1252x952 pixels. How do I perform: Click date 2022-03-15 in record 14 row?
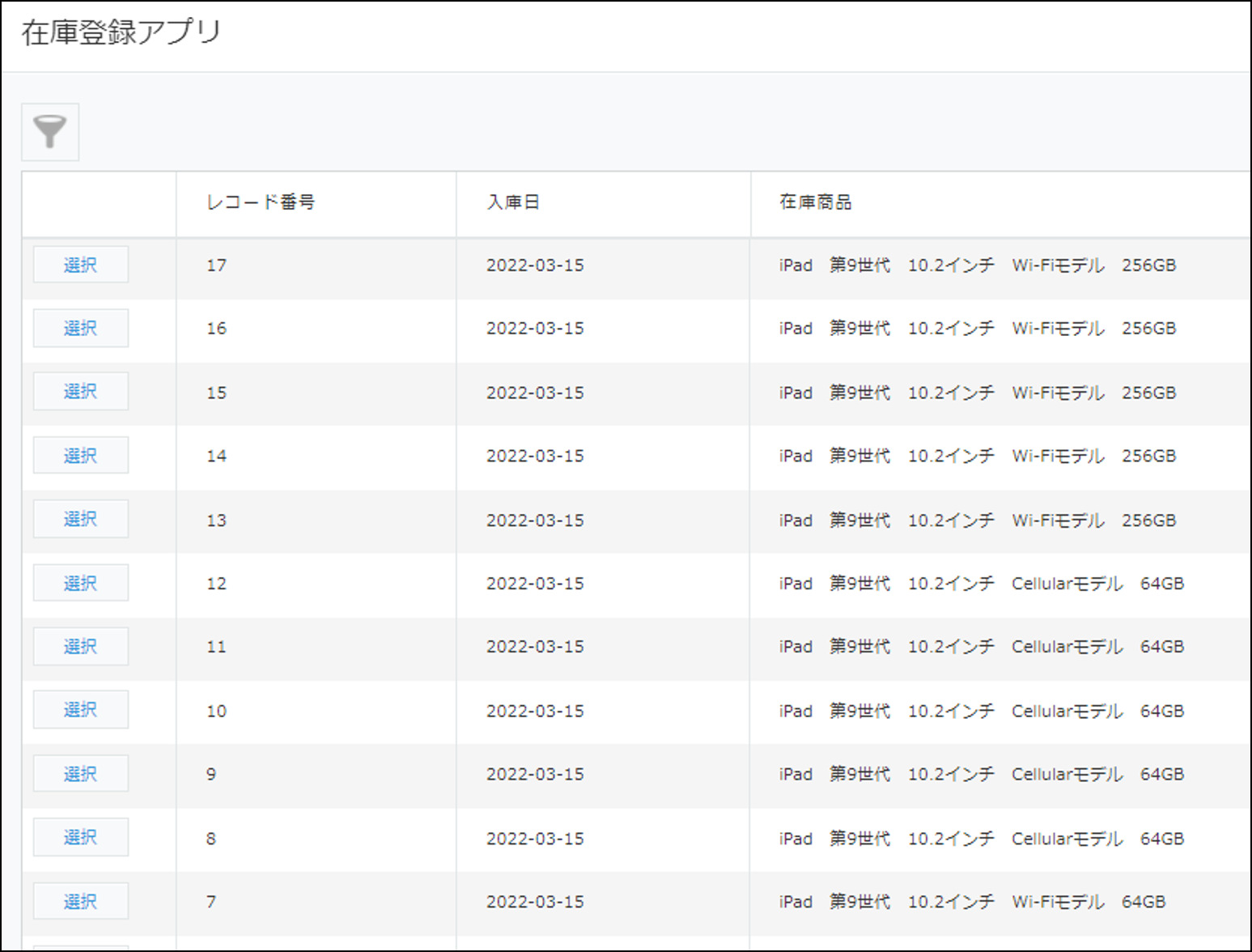[535, 456]
